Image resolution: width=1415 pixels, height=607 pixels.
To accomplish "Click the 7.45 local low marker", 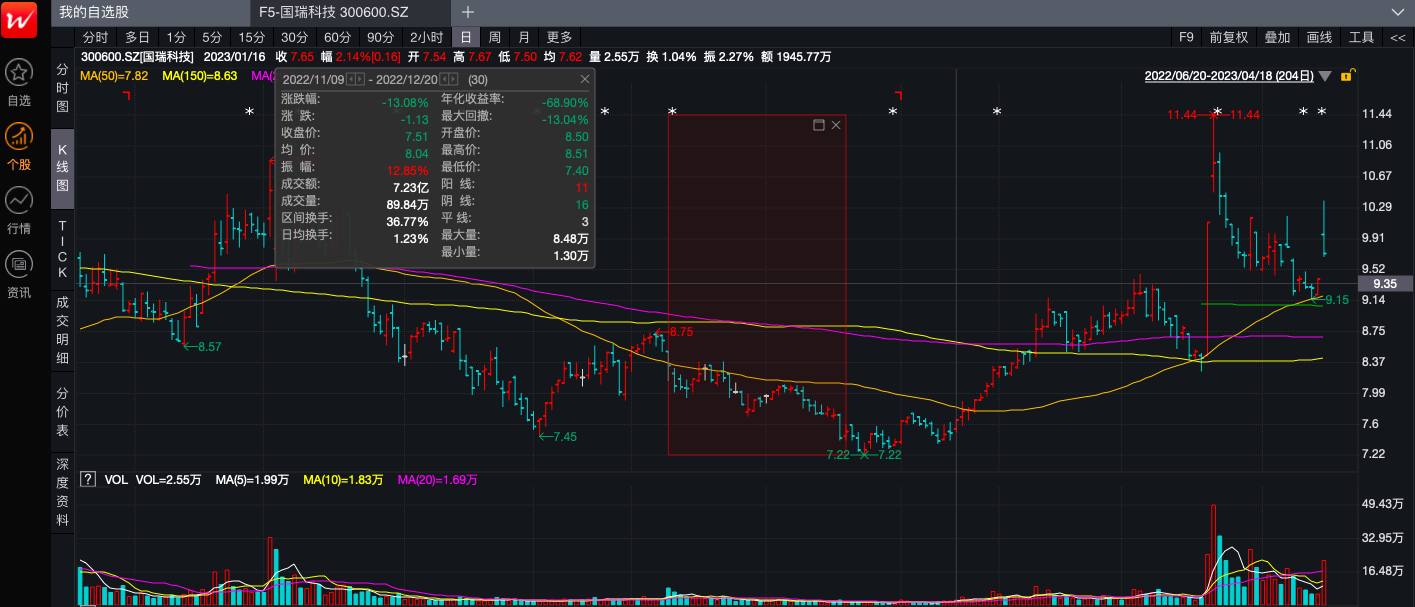I will point(564,436).
